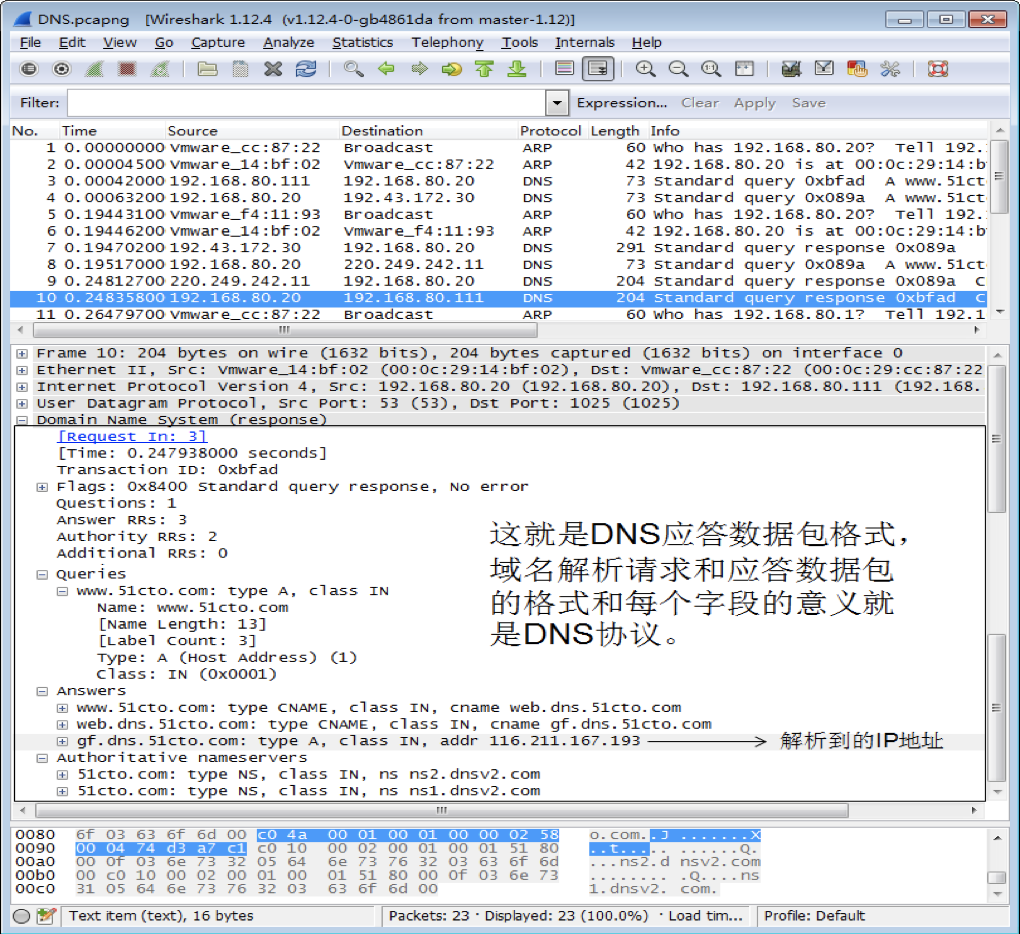Expand the Frame 10 tree node

pos(22,353)
